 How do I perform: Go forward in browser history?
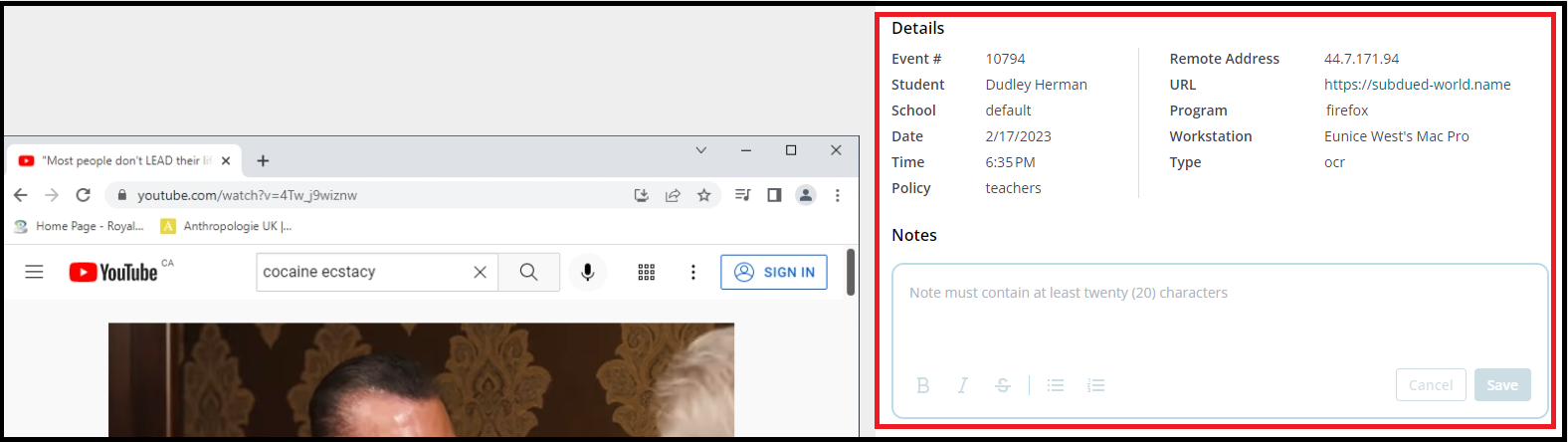coord(52,195)
